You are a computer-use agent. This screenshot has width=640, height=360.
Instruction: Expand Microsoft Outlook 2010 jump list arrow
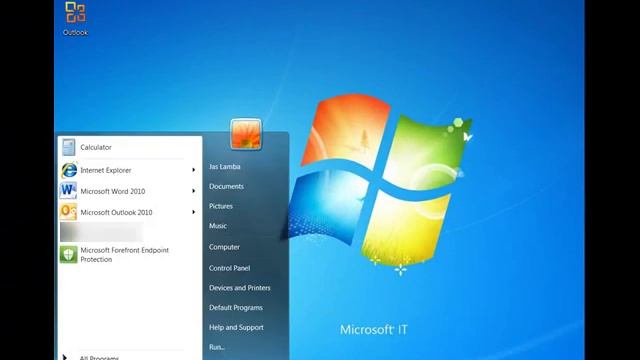[193, 212]
